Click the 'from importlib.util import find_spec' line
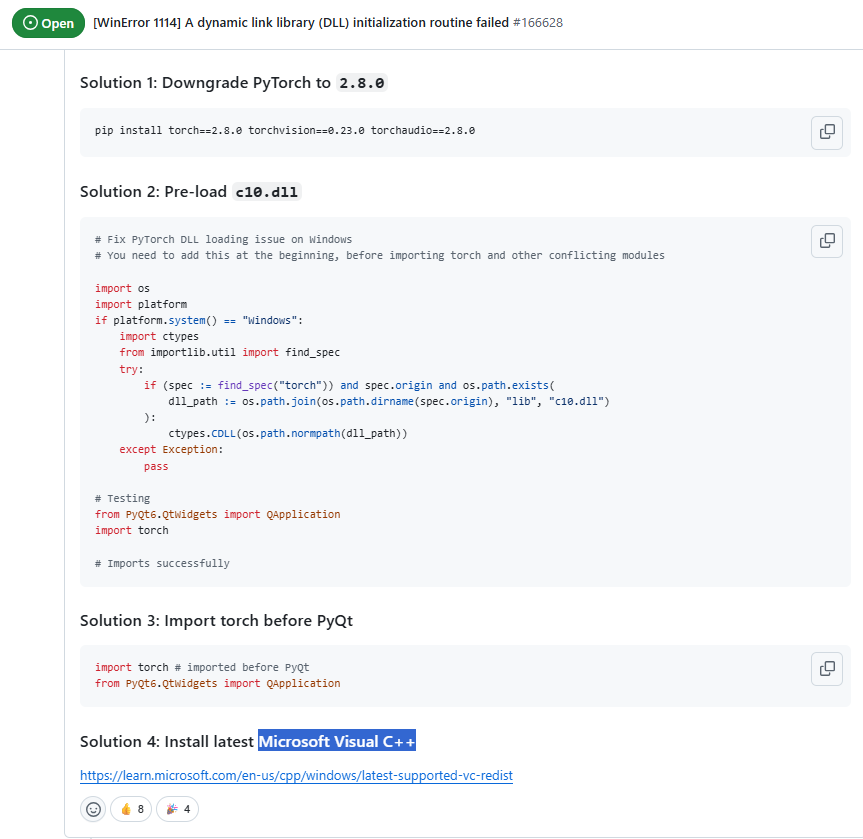The height and width of the screenshot is (839, 863). point(230,352)
